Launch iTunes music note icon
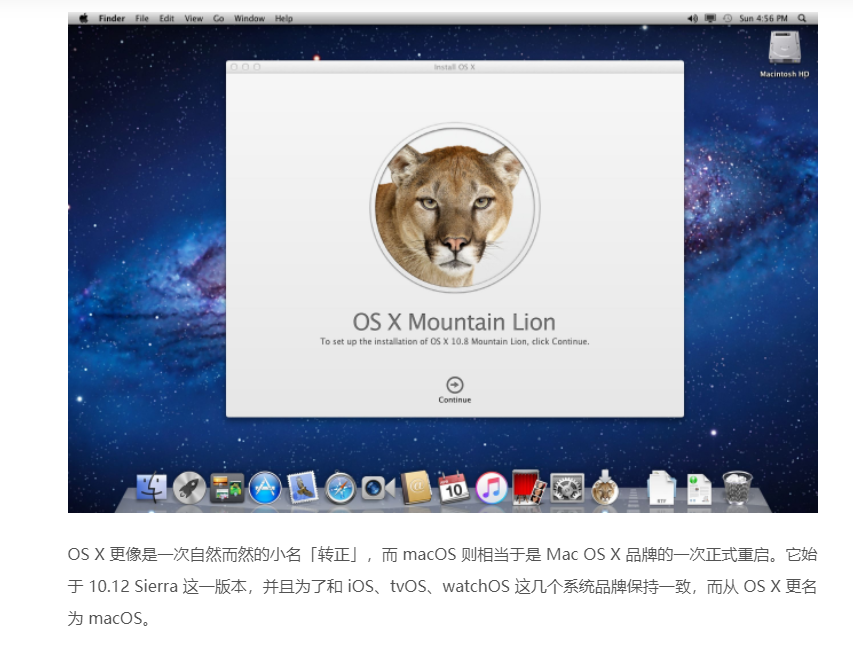 click(x=491, y=488)
